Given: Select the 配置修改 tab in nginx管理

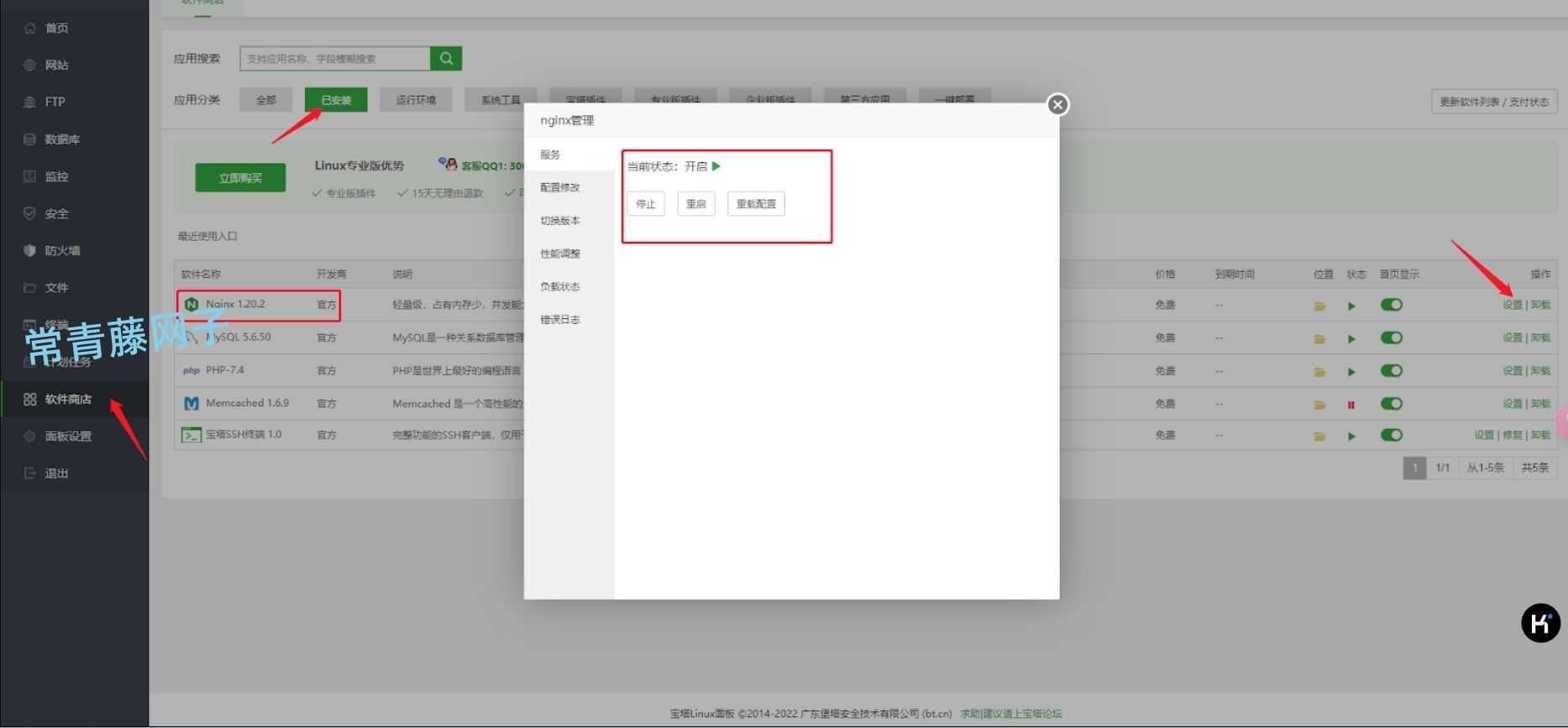Looking at the screenshot, I should 569,187.
